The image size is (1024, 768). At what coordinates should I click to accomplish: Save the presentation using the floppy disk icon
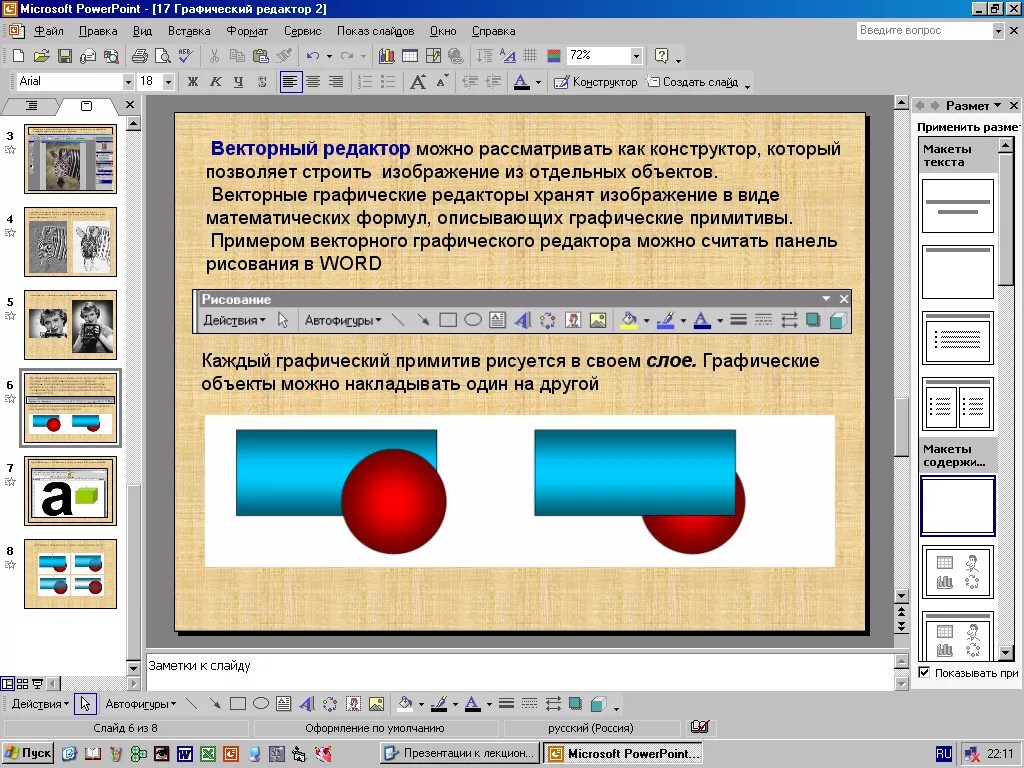[65, 56]
